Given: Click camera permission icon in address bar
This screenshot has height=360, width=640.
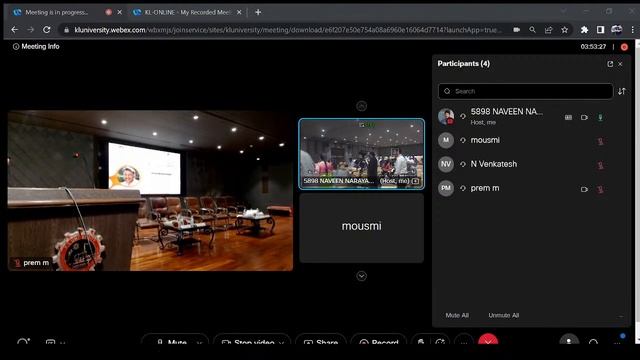Looking at the screenshot, I should pyautogui.click(x=516, y=30).
